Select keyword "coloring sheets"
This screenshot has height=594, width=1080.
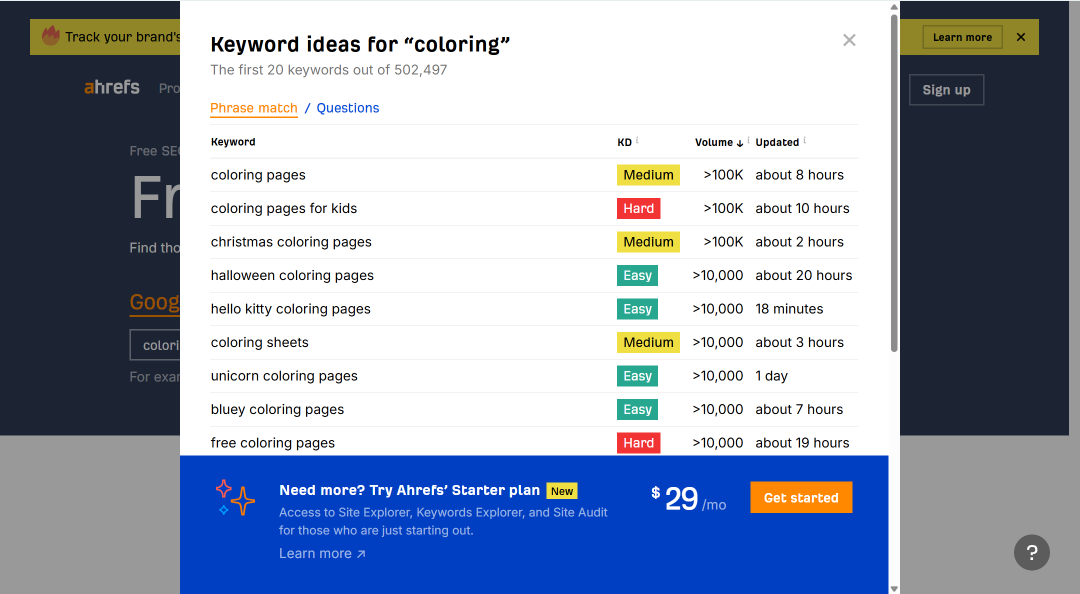coord(260,342)
